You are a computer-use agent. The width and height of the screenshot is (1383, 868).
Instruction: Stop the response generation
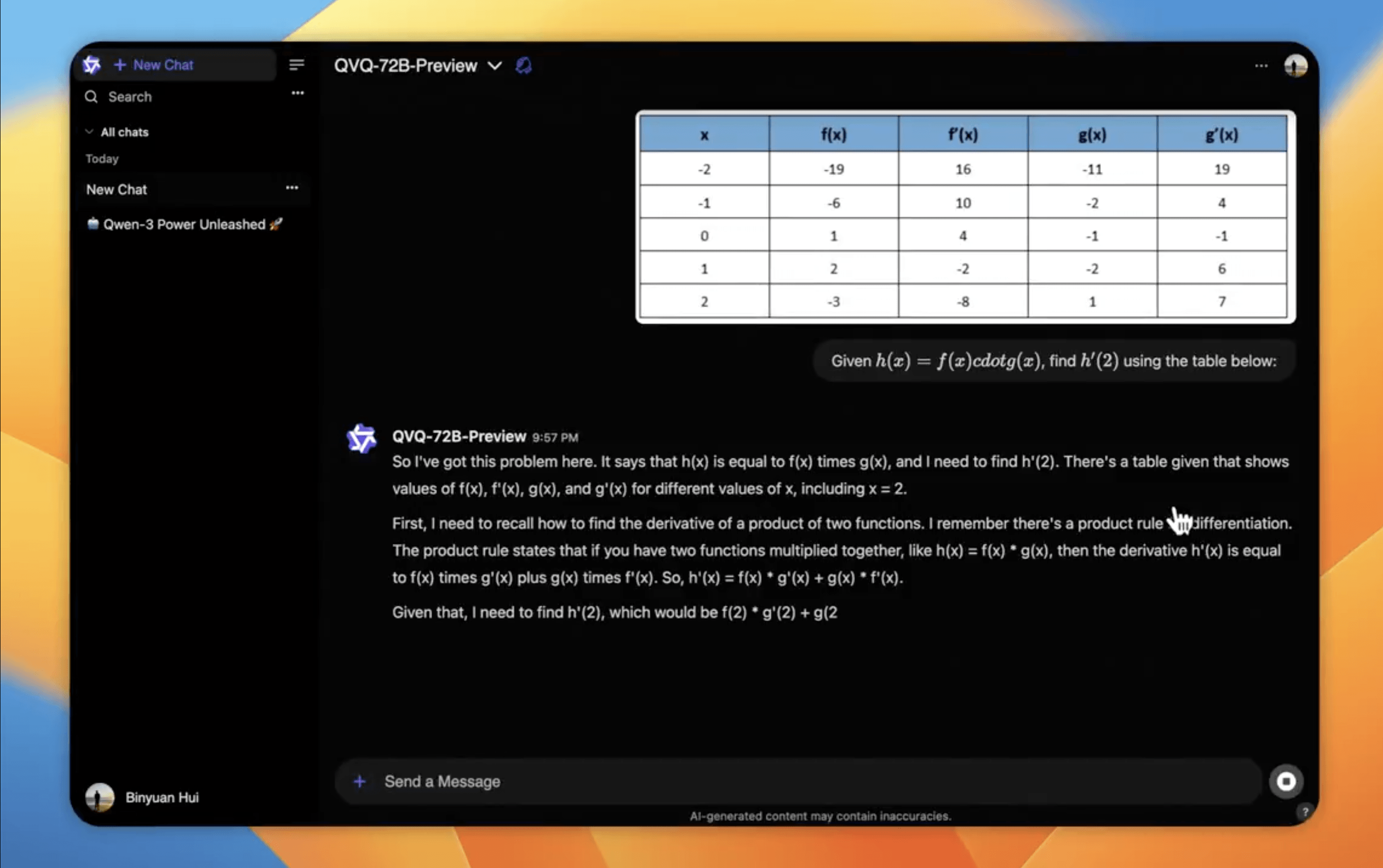[x=1286, y=781]
